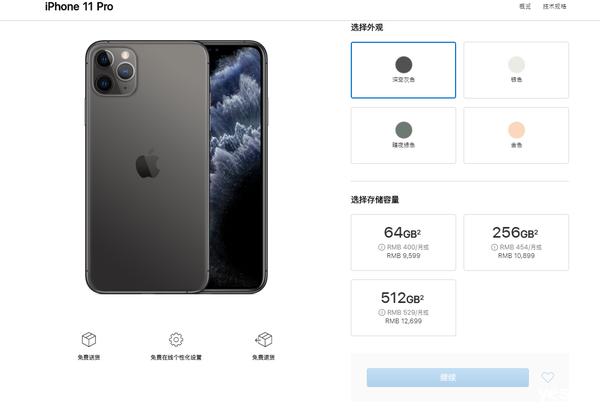Choose the 512GB storage capacity
Image resolution: width=600 pixels, height=417 pixels.
[403, 308]
